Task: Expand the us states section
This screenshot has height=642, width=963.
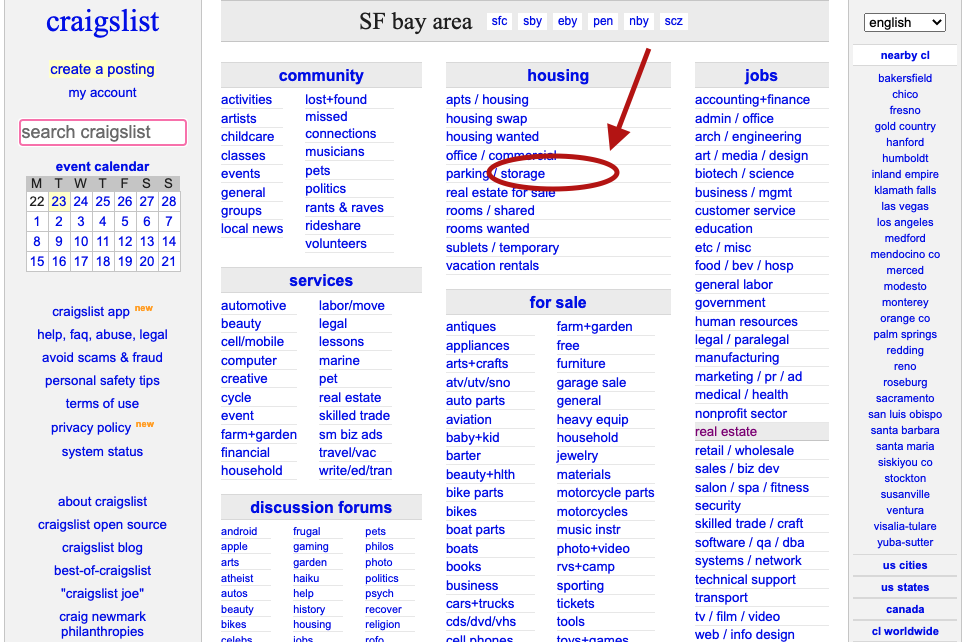Action: pyautogui.click(x=905, y=588)
